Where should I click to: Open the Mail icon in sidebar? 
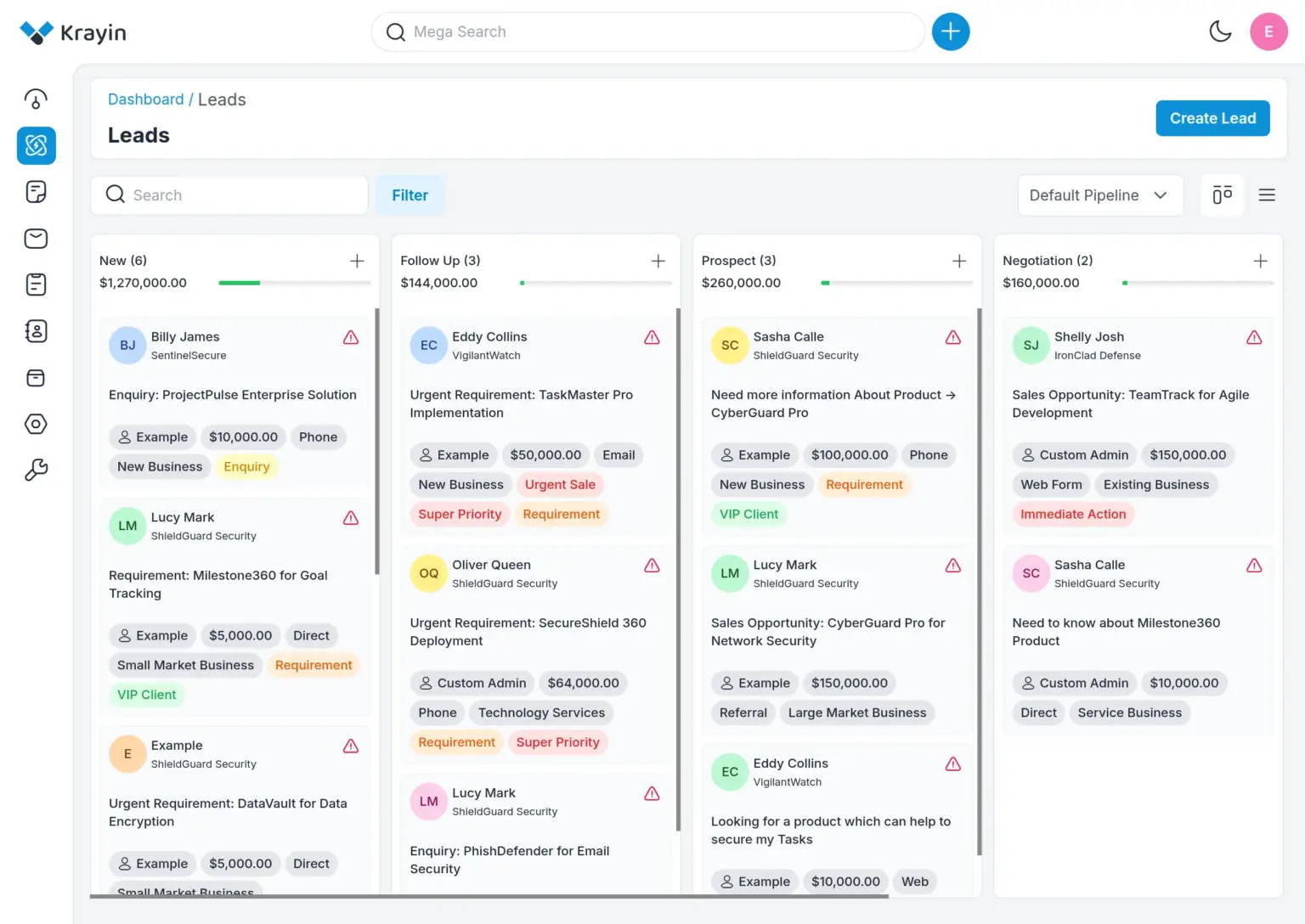pos(36,239)
